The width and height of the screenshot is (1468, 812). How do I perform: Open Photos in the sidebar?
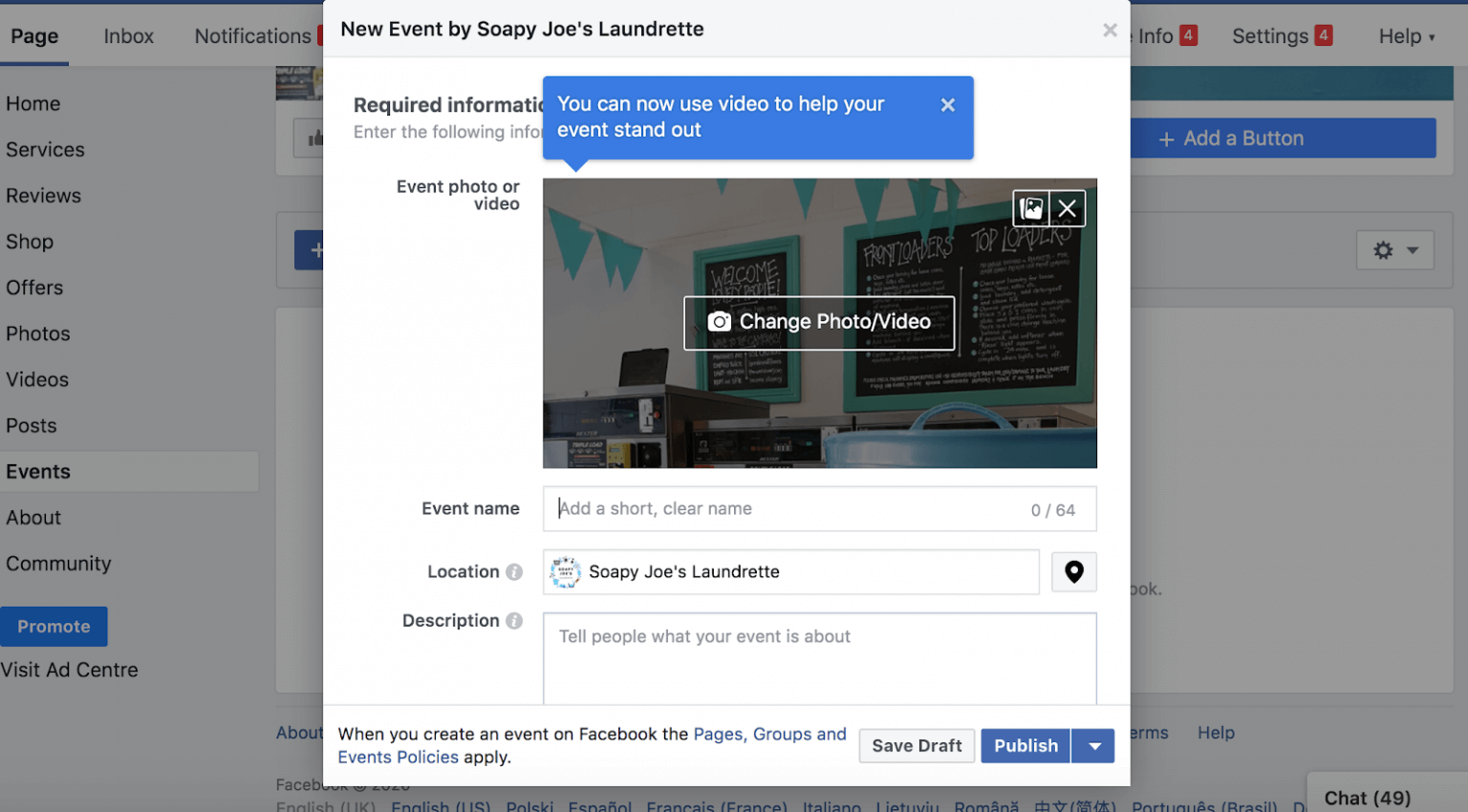coord(38,333)
